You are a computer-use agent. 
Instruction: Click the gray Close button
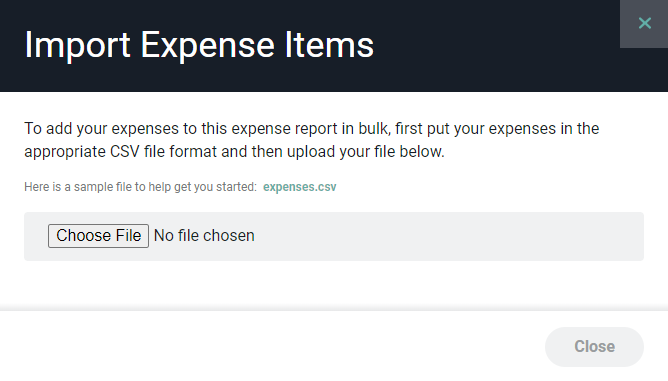[594, 346]
